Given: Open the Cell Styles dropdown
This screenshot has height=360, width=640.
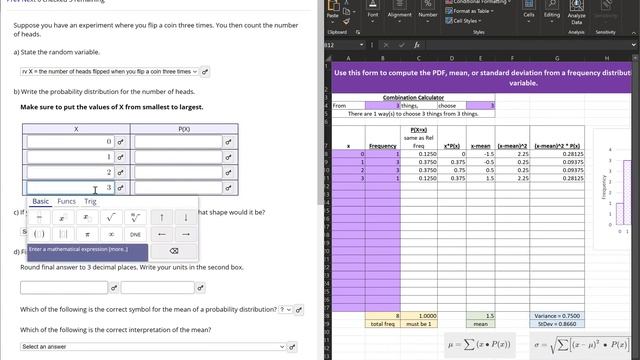Looking at the screenshot, I should pyautogui.click(x=463, y=21).
